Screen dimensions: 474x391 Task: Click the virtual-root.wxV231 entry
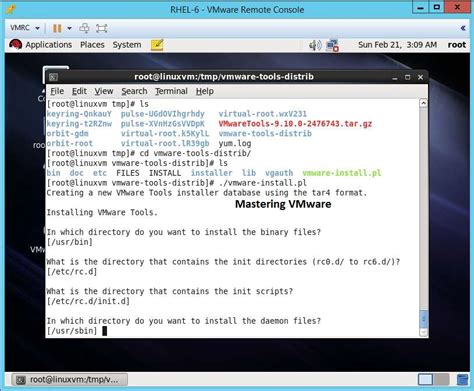click(x=263, y=114)
